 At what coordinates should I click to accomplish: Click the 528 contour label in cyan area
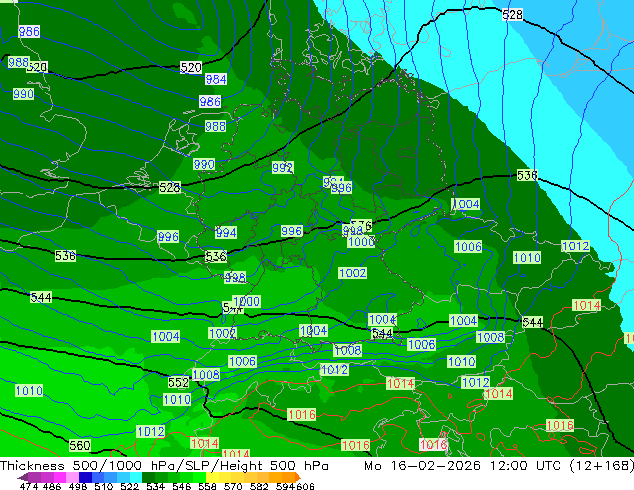[x=512, y=15]
